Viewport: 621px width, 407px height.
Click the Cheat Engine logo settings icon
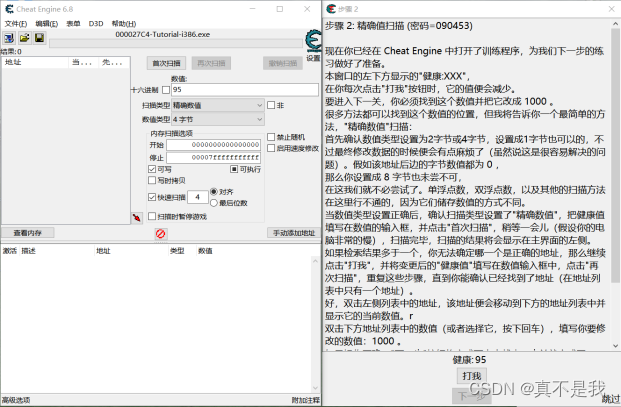pos(313,41)
